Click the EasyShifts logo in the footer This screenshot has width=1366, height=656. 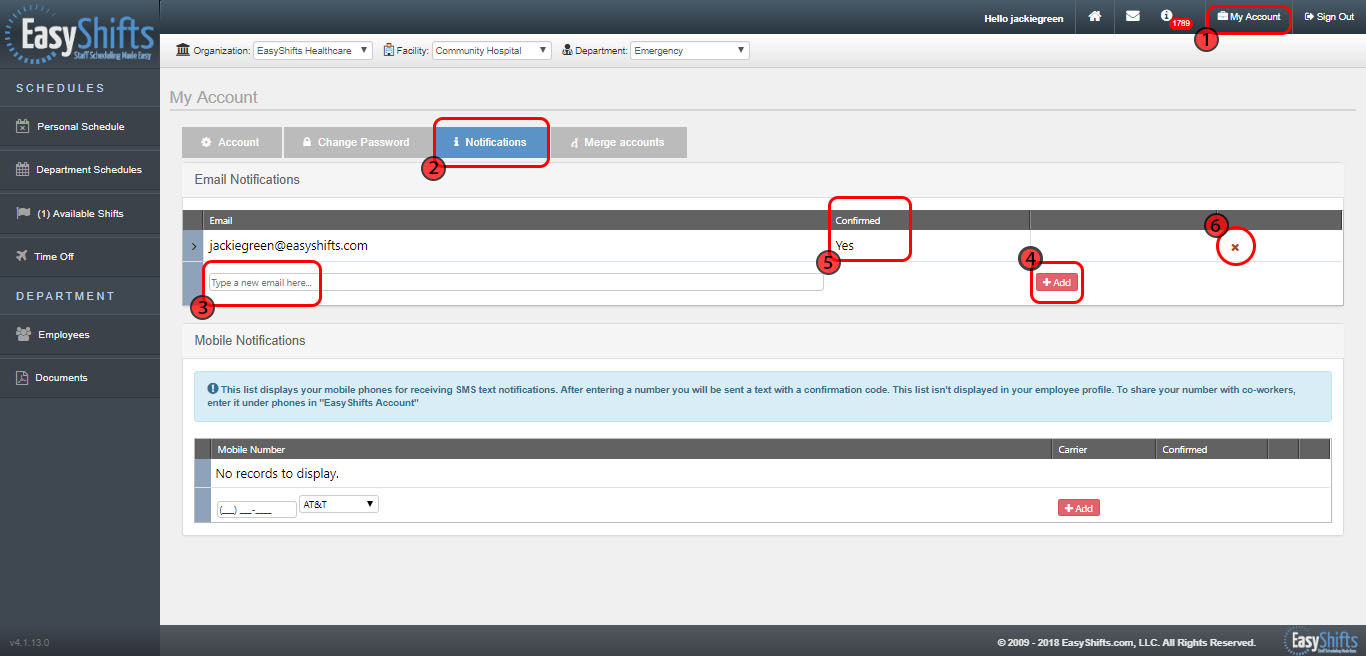(1322, 641)
